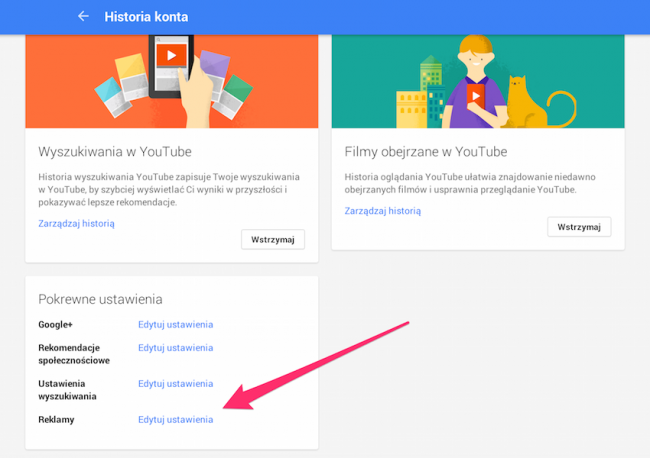Go back using the header arrow

(x=83, y=17)
